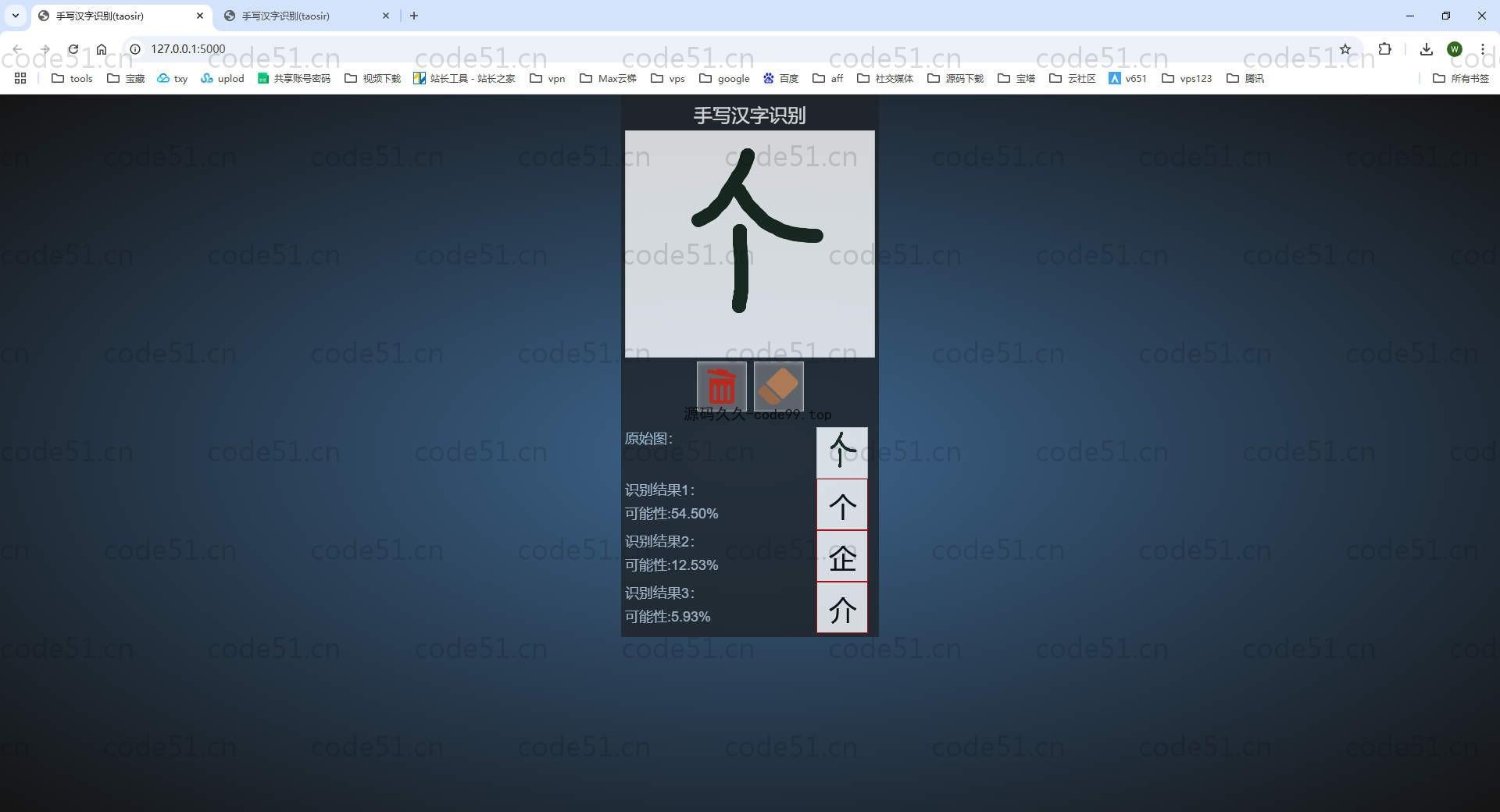Select the first 手写汉字识别 tab
Screen dimensions: 1500x812
pos(120,16)
